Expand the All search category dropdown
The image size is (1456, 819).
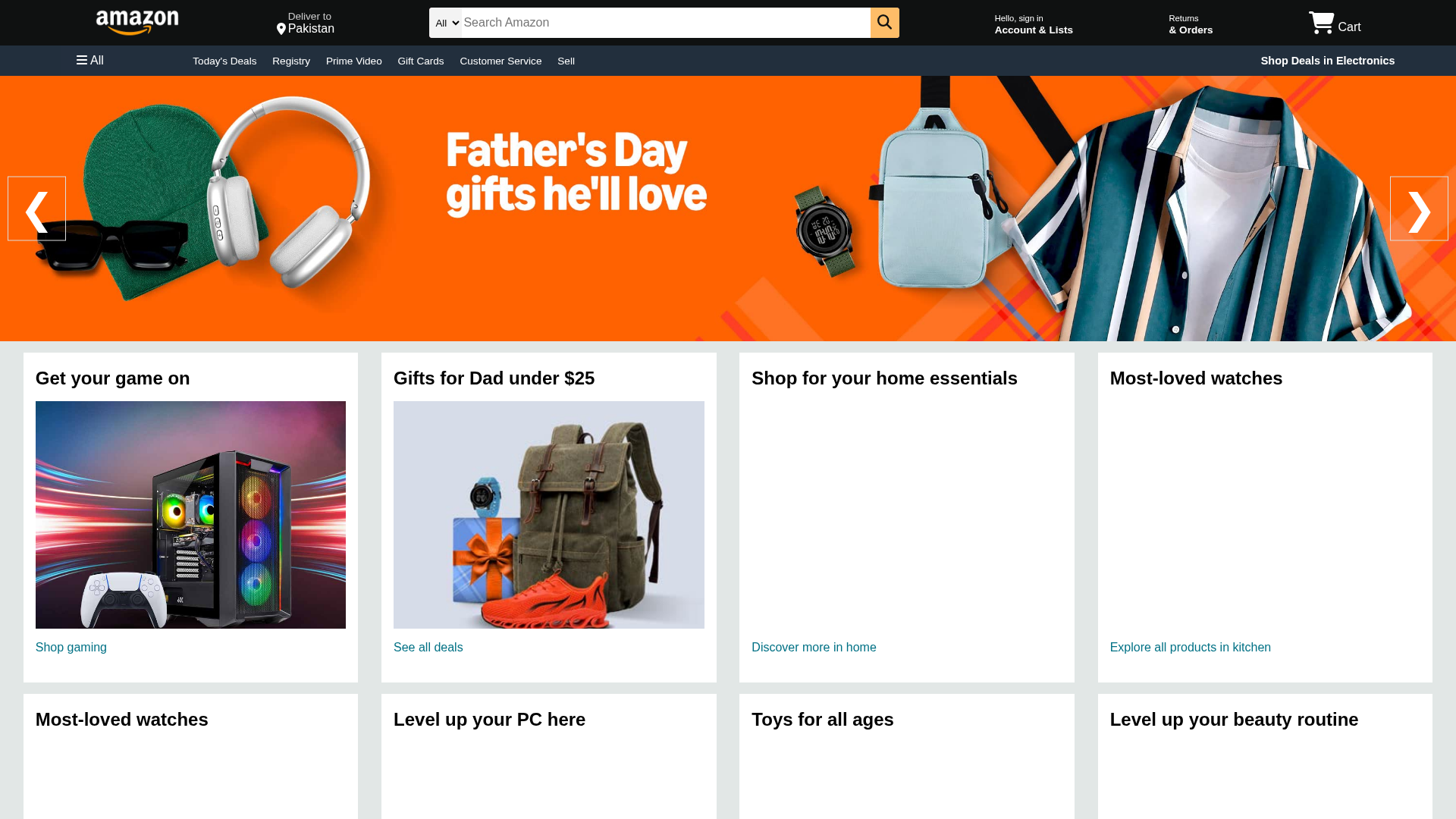[x=446, y=23]
